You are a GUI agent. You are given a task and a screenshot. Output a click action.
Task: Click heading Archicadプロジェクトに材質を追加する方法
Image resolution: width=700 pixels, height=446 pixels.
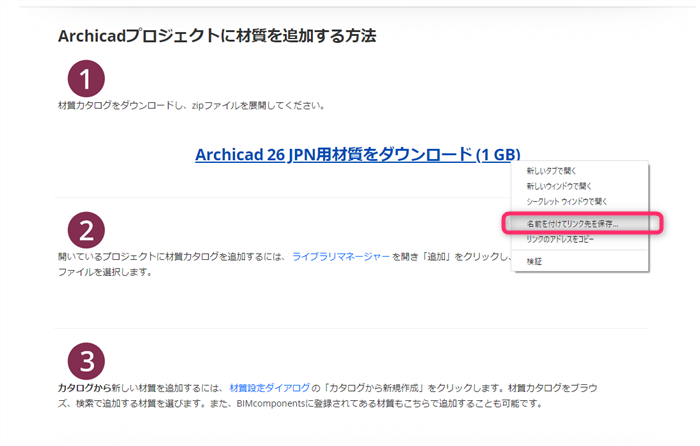(217, 36)
